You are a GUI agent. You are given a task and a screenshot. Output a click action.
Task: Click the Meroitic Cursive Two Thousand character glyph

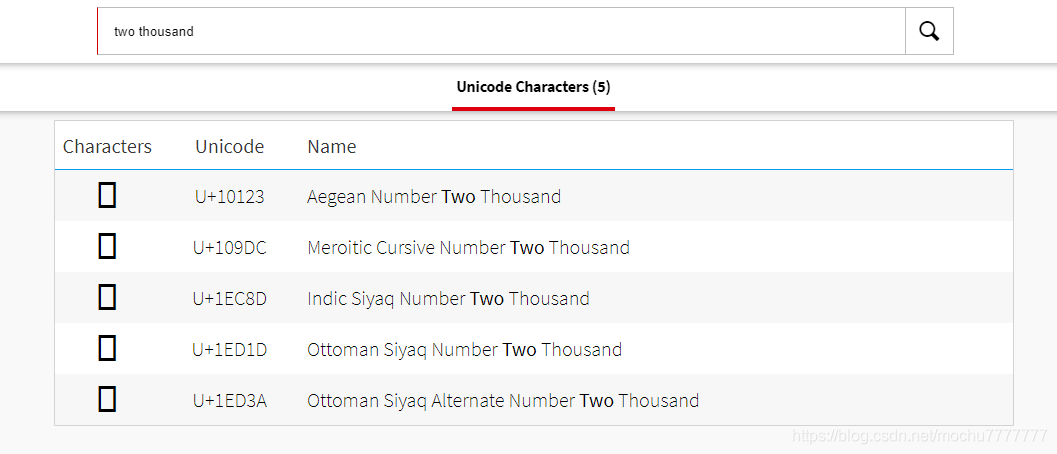click(107, 247)
